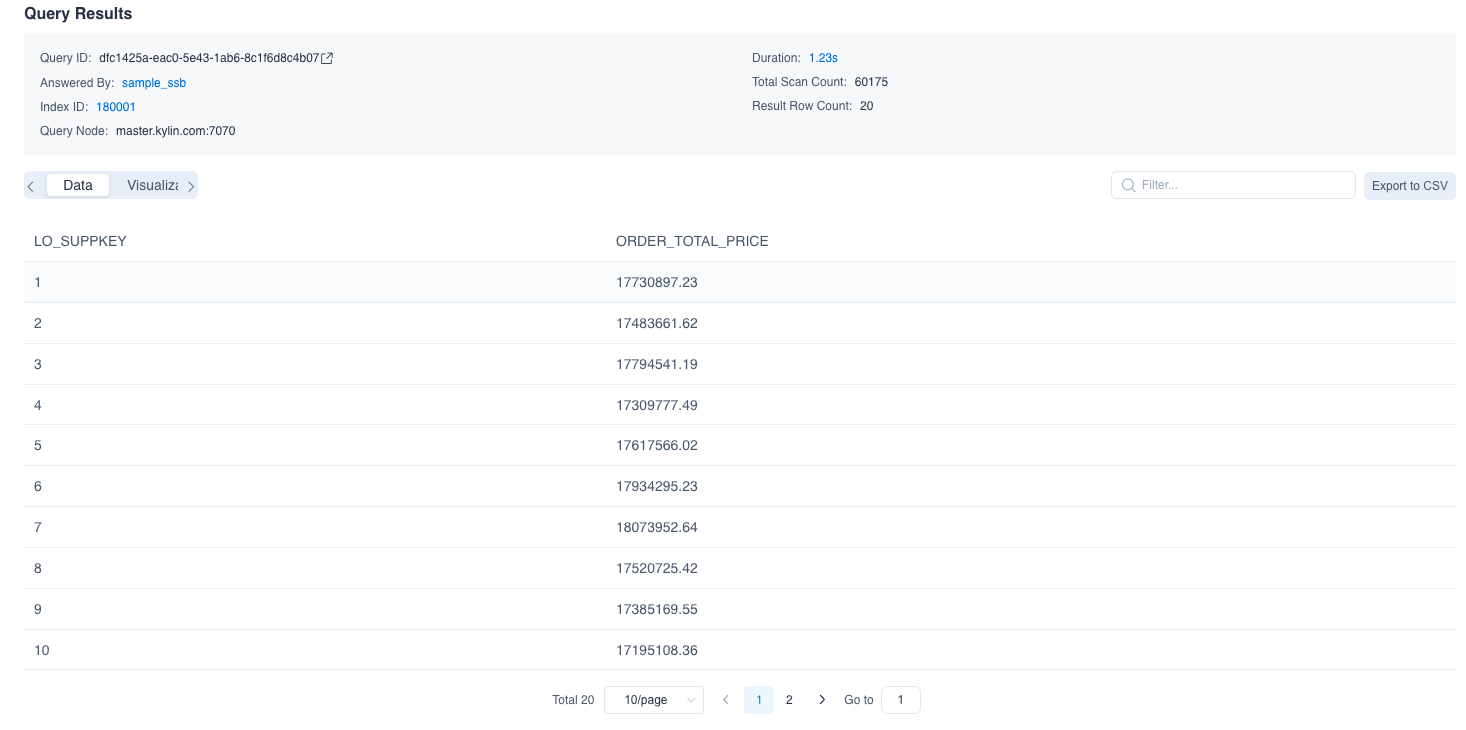The image size is (1466, 730).
Task: Switch to the Data tab
Action: (x=78, y=185)
